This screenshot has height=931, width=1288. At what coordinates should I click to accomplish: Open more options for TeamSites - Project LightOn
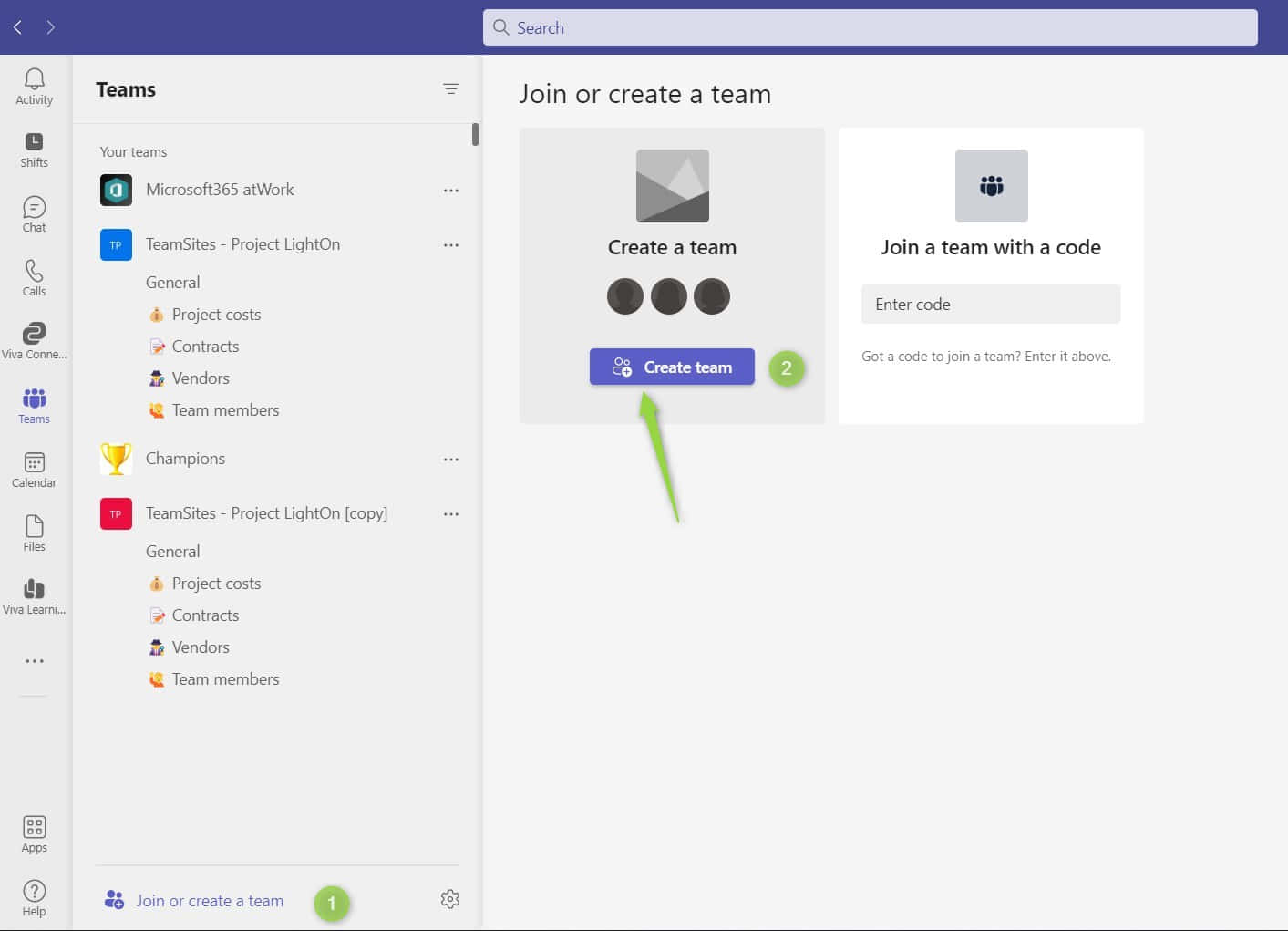pyautogui.click(x=451, y=245)
